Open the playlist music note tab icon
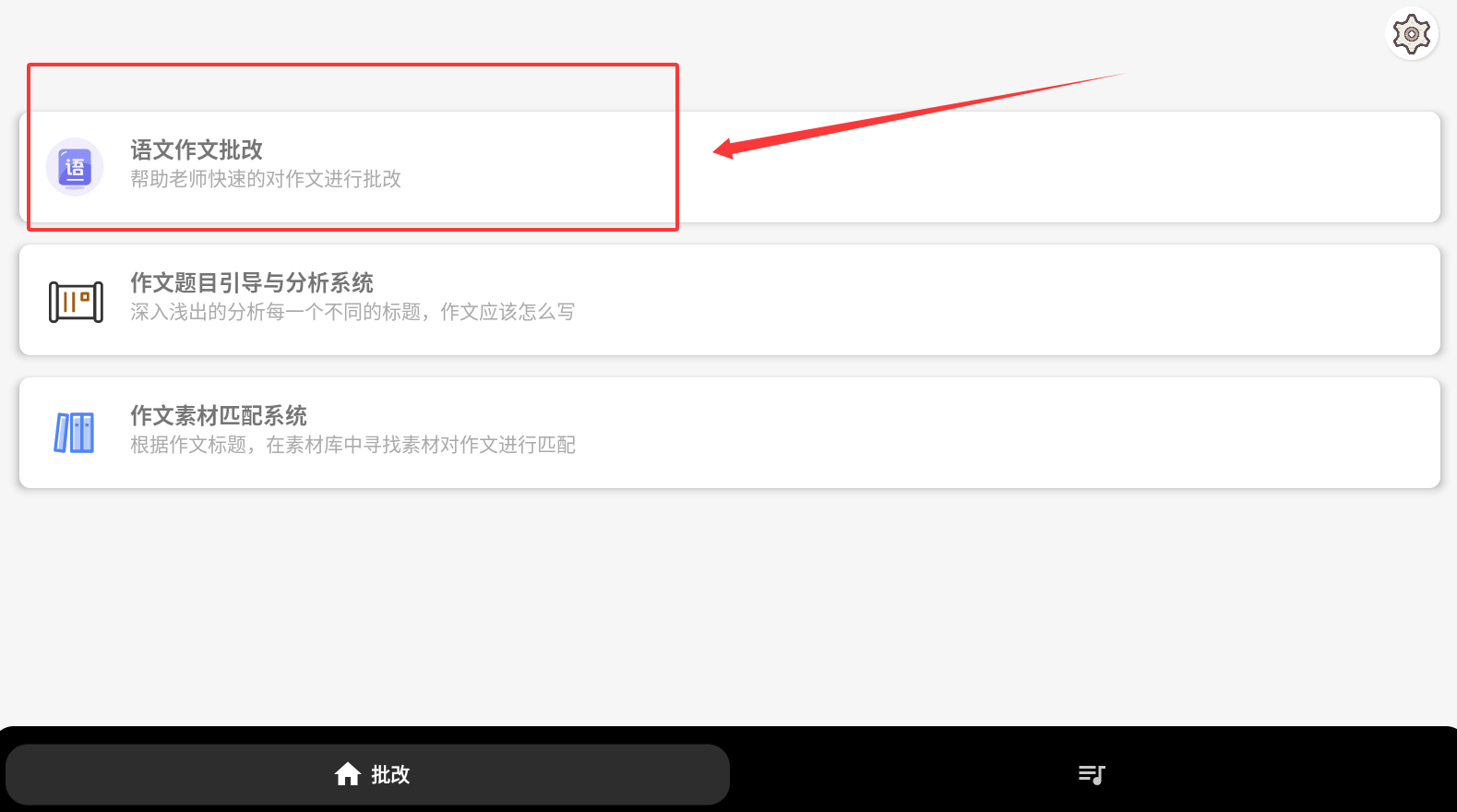 [x=1092, y=774]
